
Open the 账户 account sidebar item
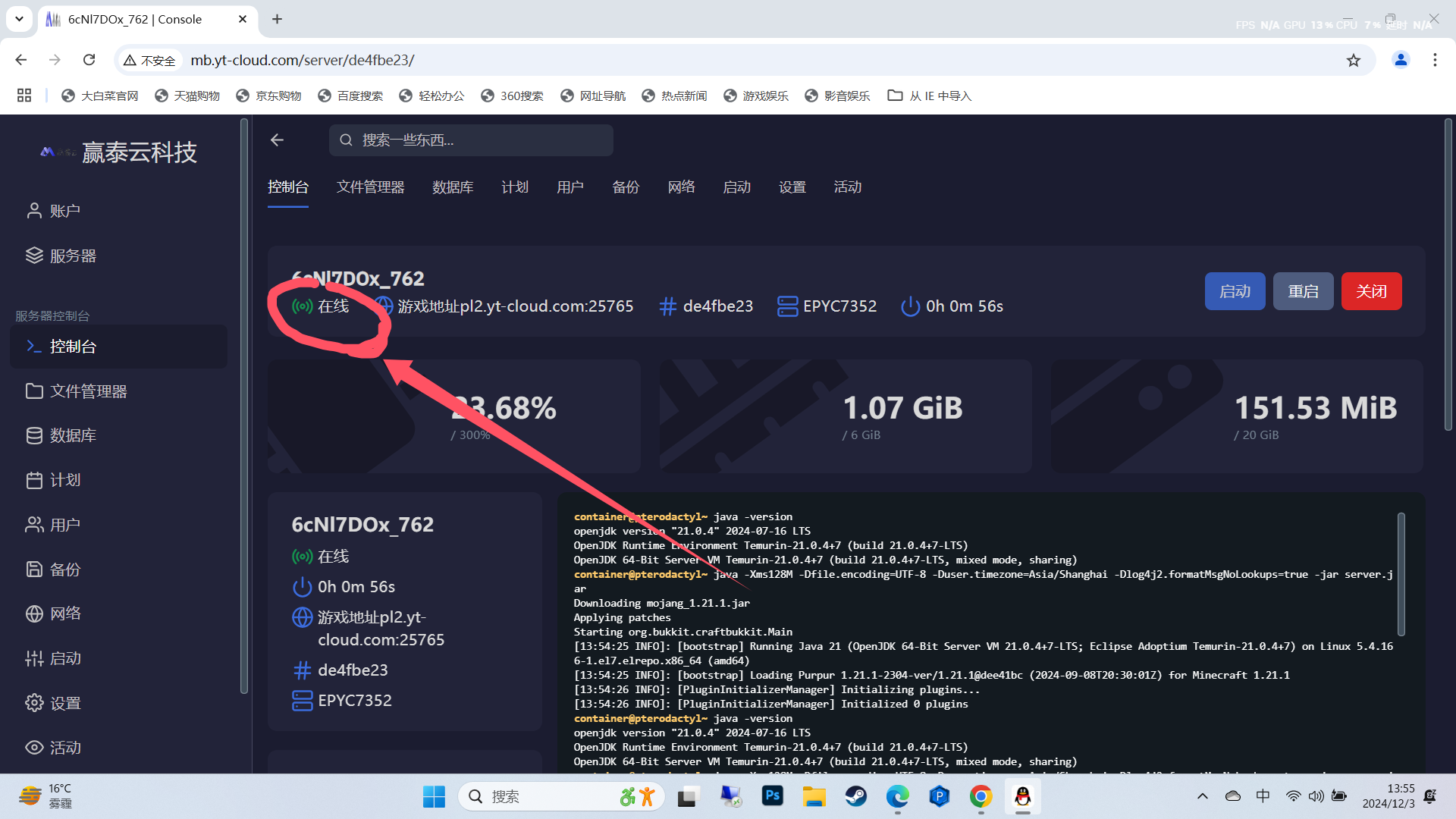point(53,211)
